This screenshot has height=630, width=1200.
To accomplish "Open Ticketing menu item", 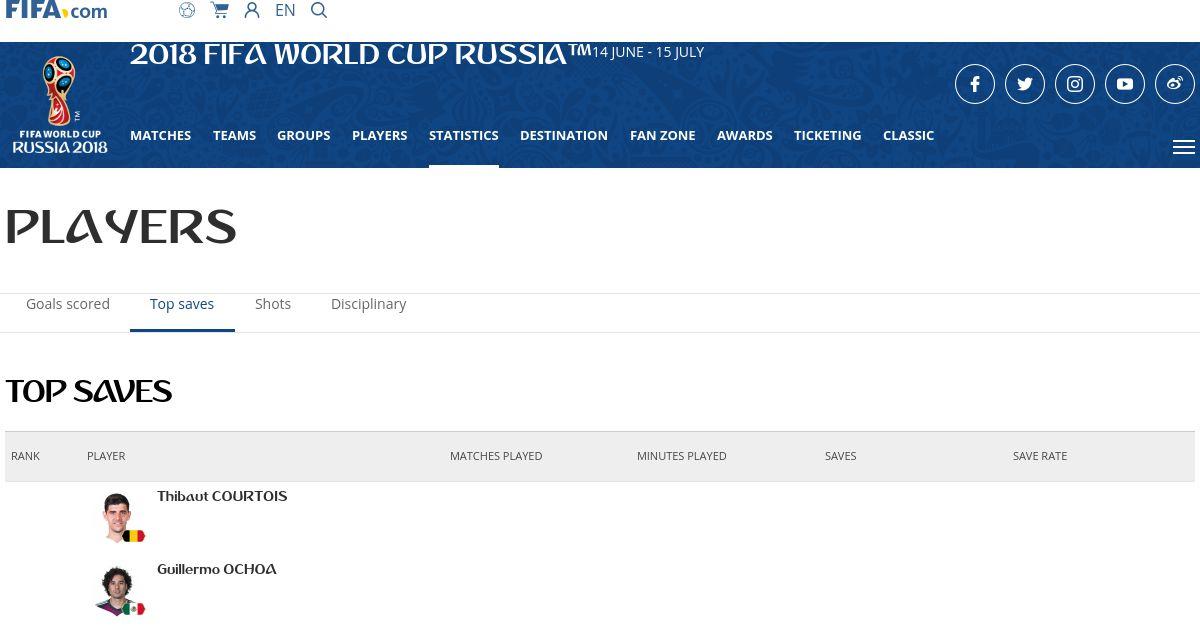I will tap(827, 135).
